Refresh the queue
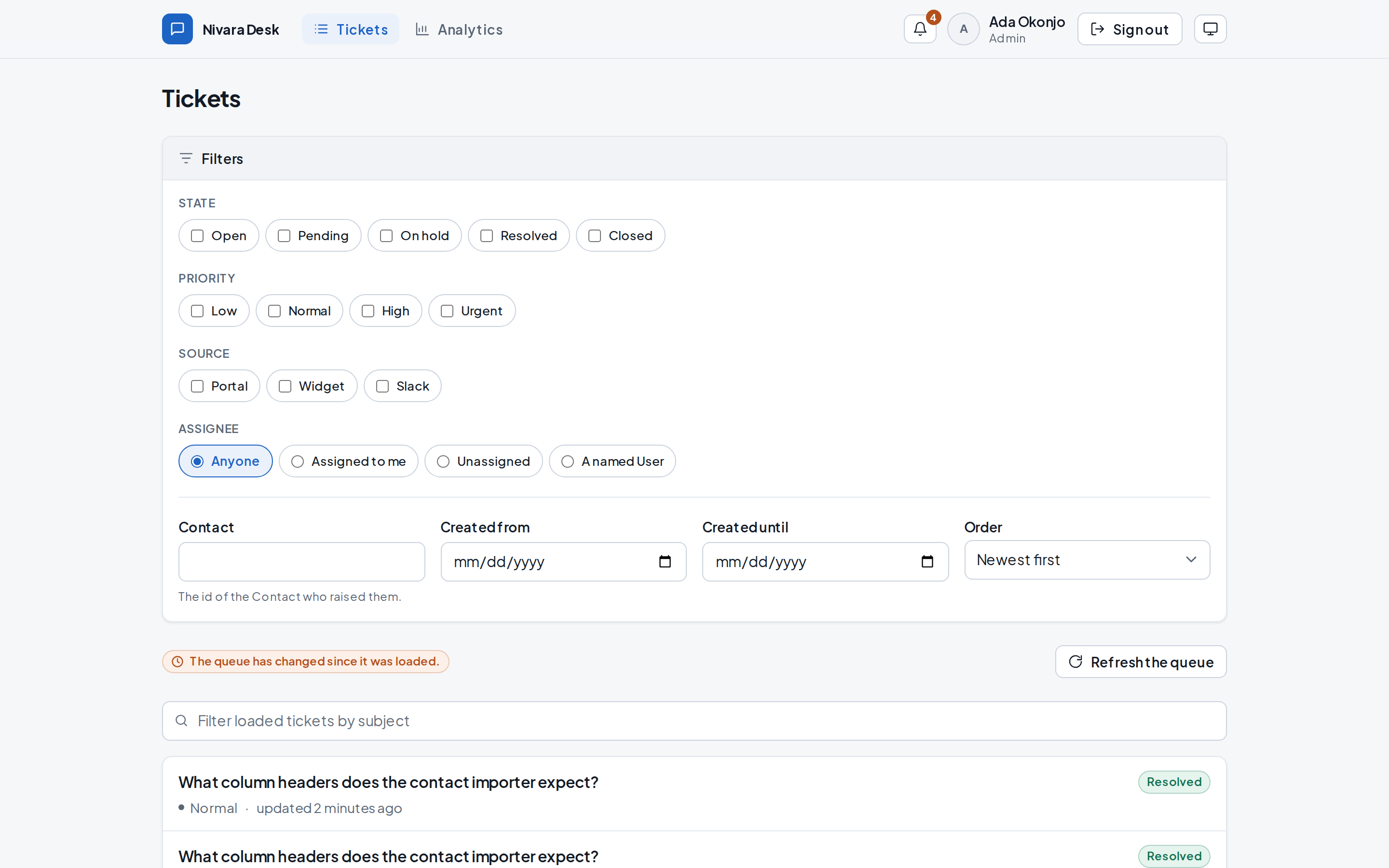 1141,662
